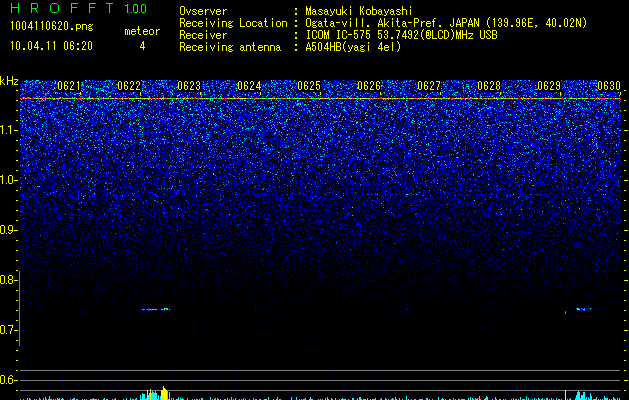Click the receiver ICOM IC-575 frequency text
629x400 pixels.
(x=401, y=35)
